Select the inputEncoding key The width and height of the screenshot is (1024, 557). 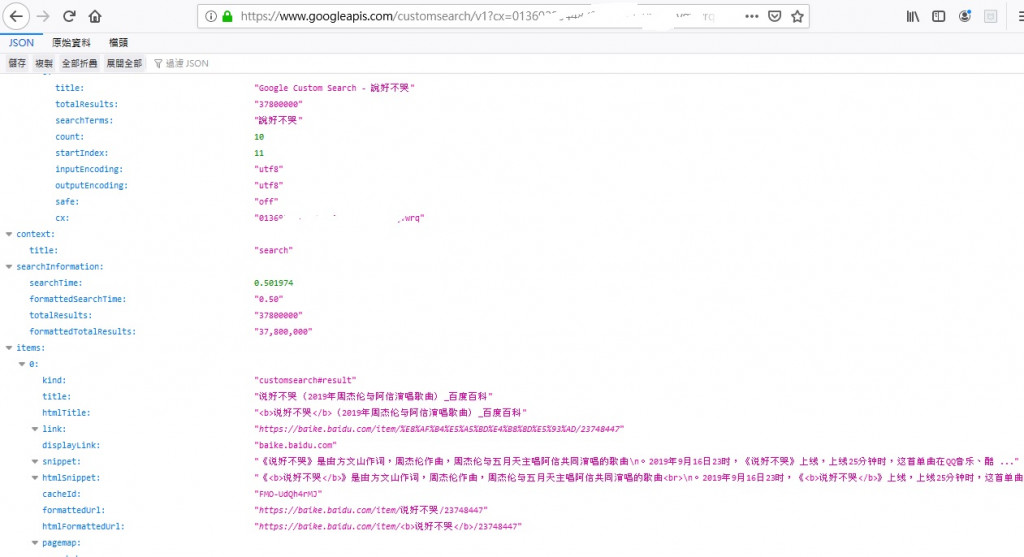[89, 169]
